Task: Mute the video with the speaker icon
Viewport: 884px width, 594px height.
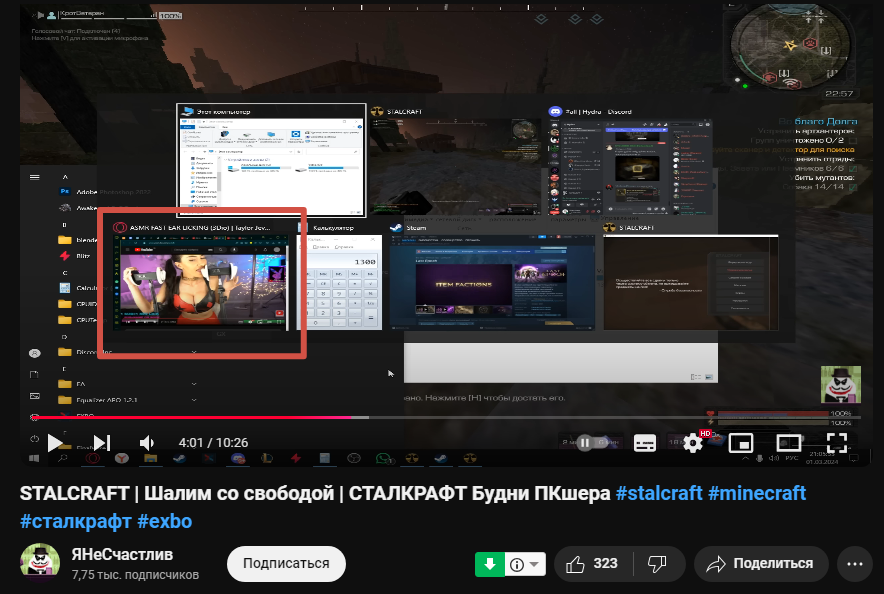Action: tap(147, 443)
